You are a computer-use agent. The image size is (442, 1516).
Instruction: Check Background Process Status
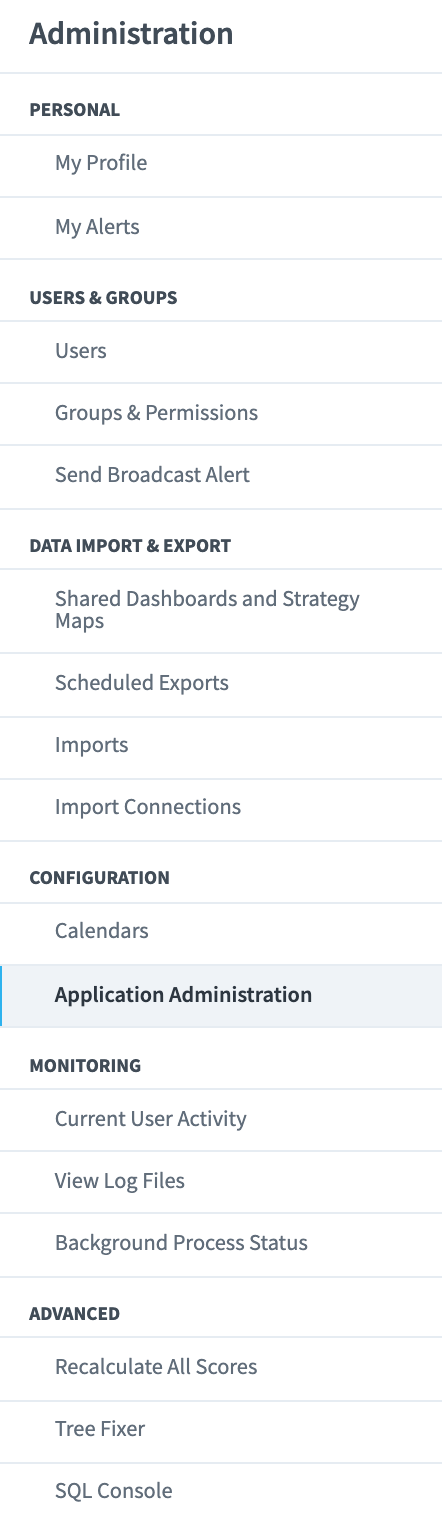(x=221, y=1243)
